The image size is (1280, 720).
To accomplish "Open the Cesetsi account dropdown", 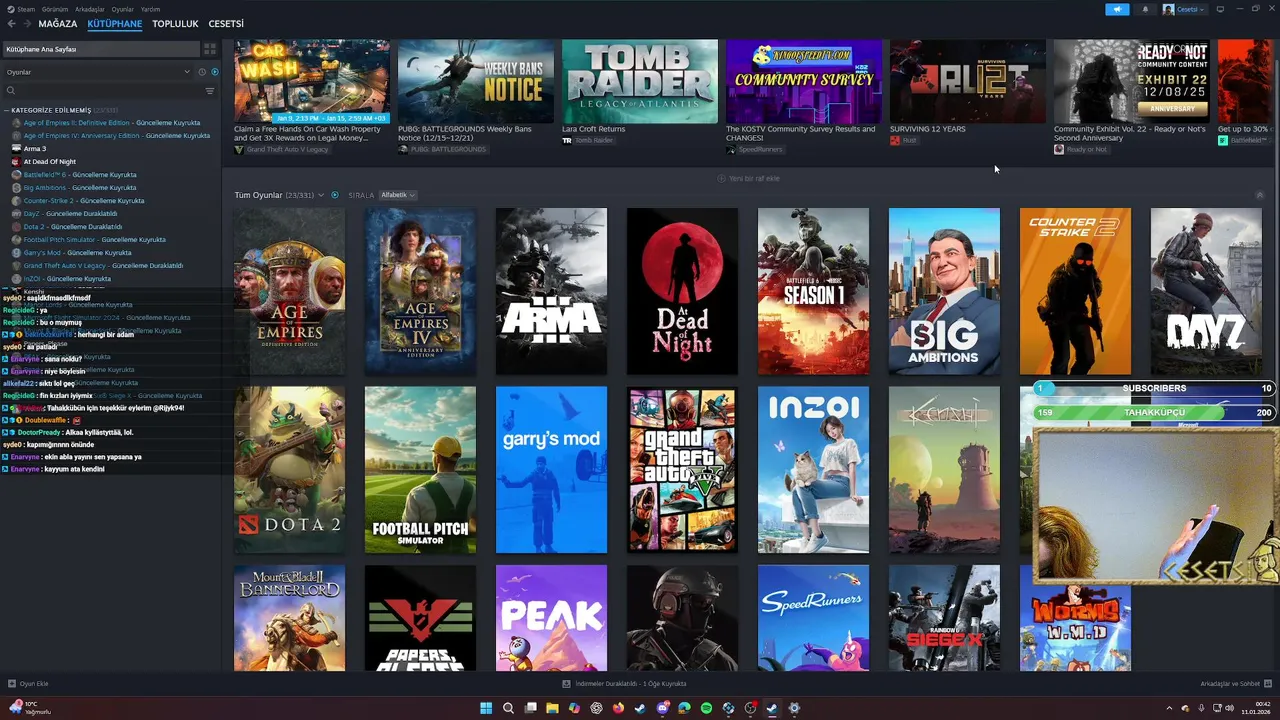I will pos(1184,9).
